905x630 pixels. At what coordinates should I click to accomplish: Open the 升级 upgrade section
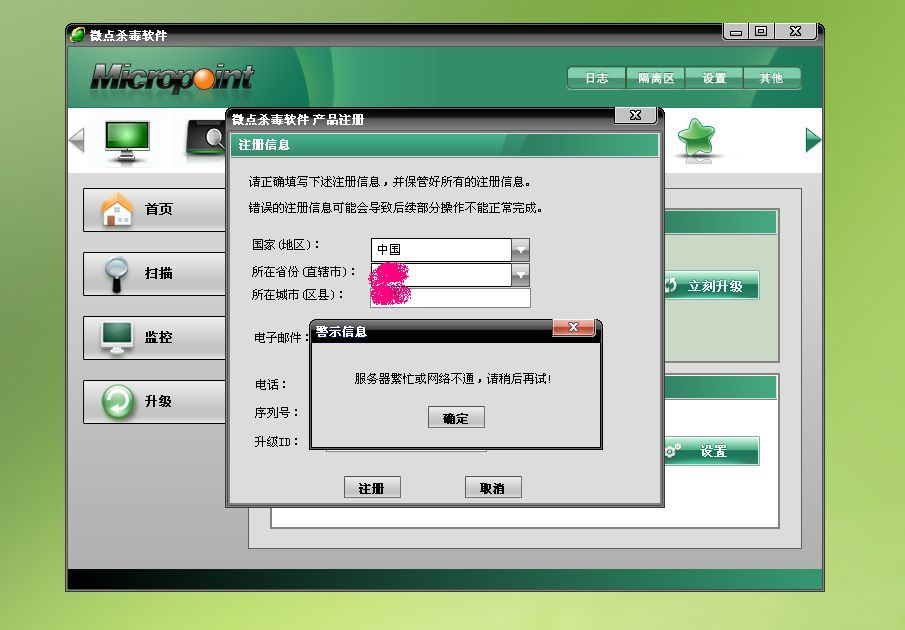[x=155, y=402]
